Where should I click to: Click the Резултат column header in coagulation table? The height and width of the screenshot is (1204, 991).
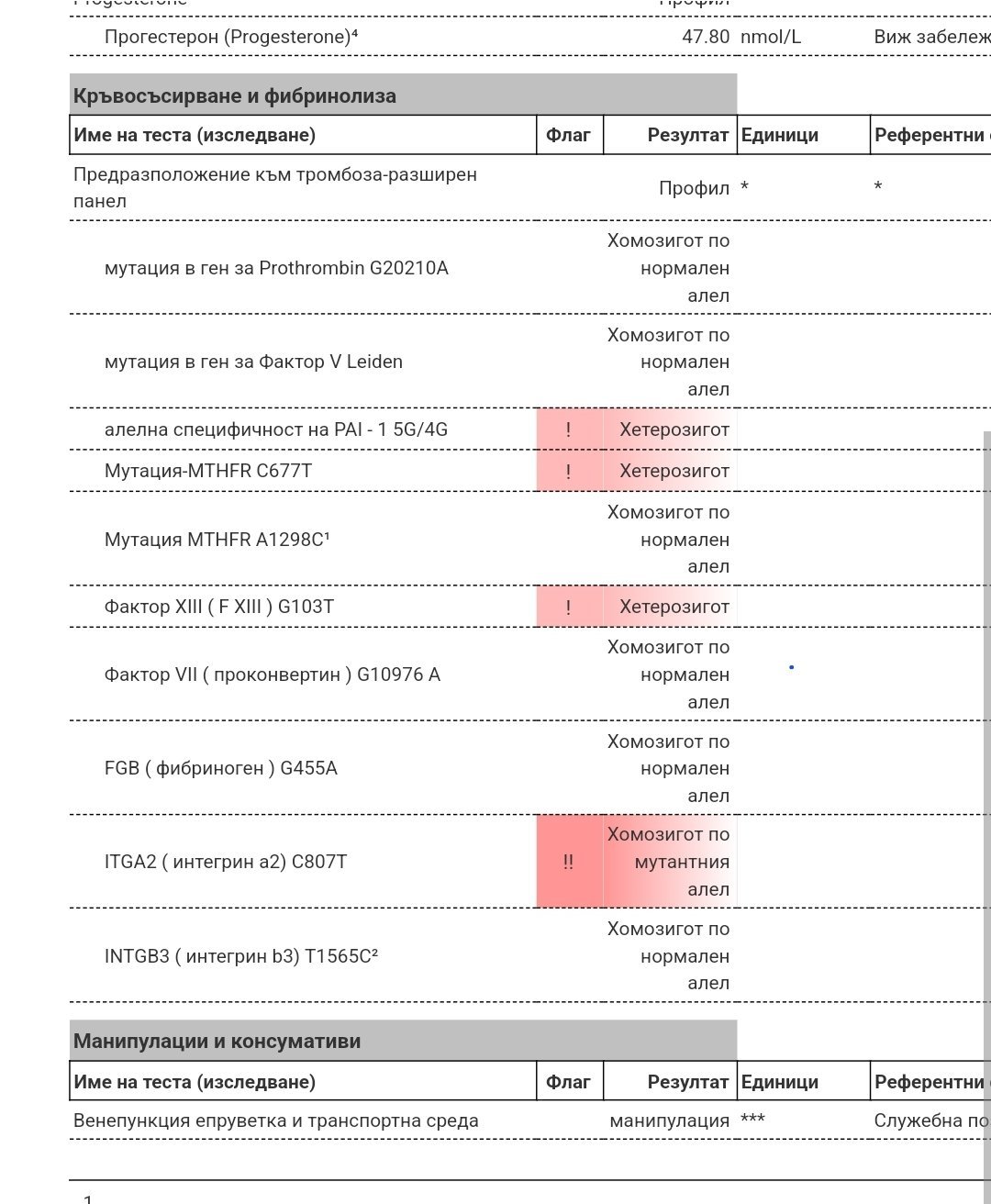687,135
